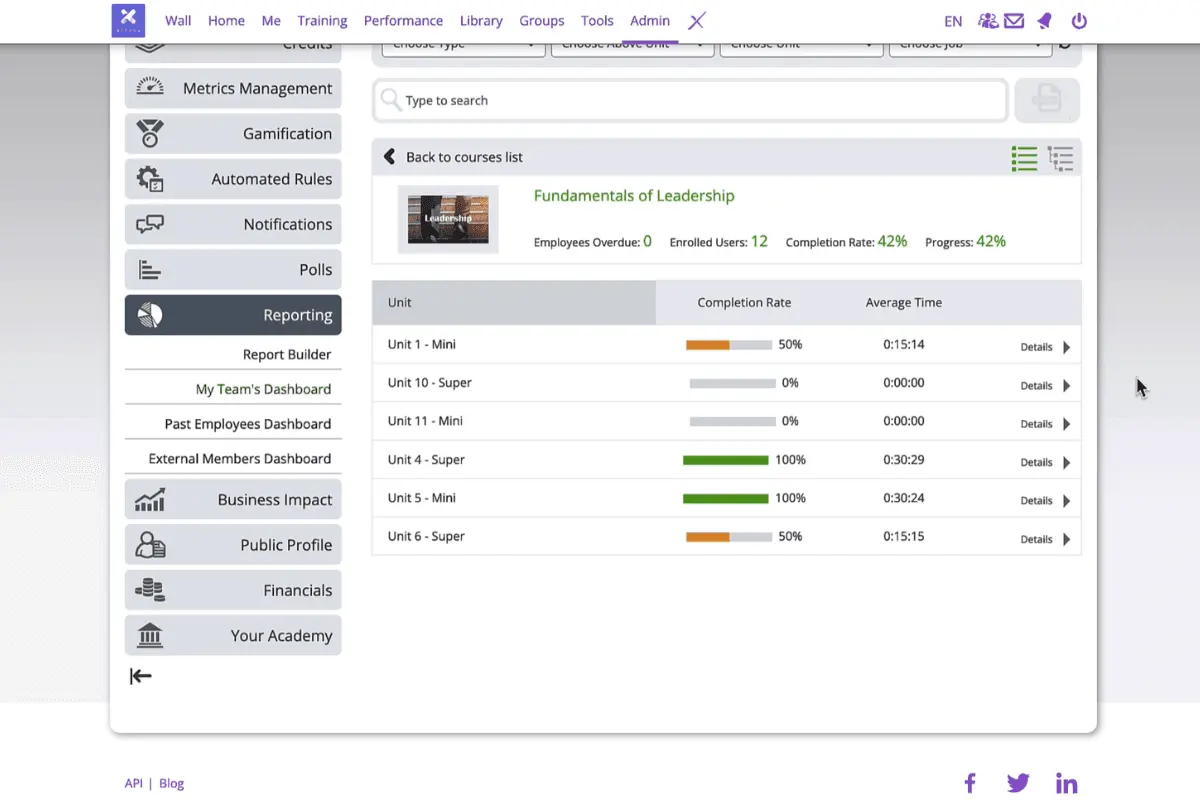
Task: Focus the 'Type to search' field
Action: pos(690,100)
